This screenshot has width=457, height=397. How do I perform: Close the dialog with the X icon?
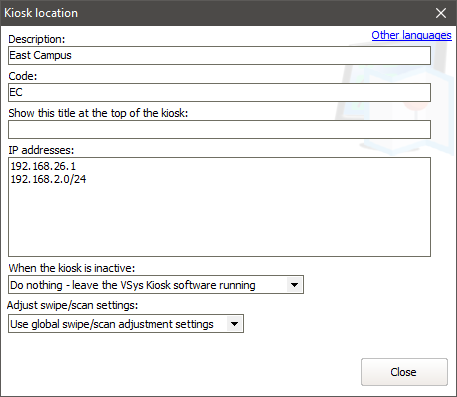441,13
